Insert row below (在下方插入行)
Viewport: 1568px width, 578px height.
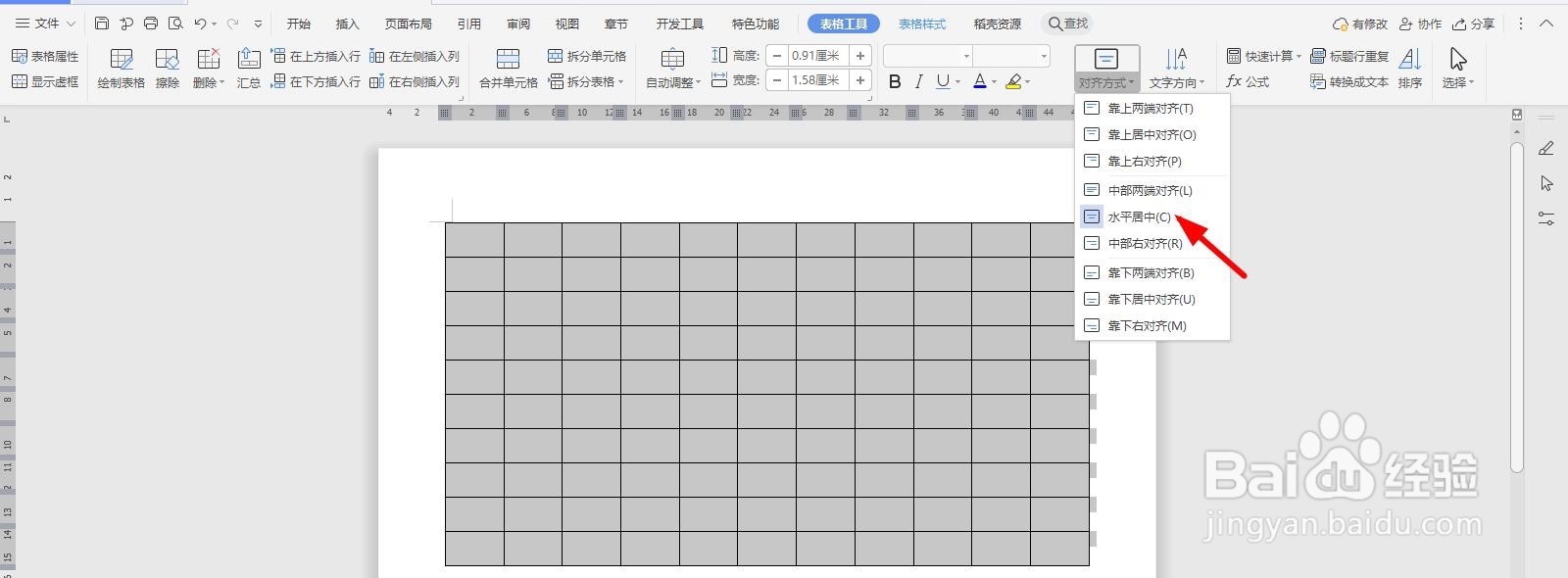point(316,82)
